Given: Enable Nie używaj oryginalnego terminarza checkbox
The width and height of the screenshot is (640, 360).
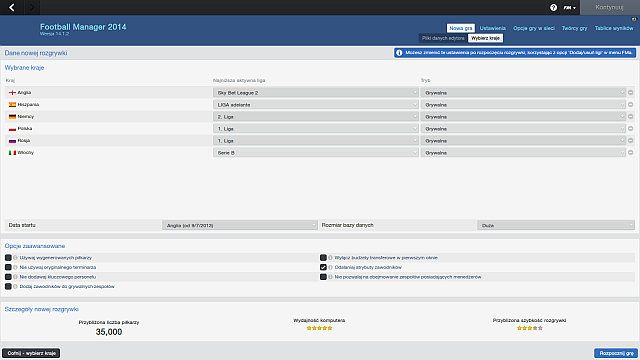Looking at the screenshot, I should point(8,267).
